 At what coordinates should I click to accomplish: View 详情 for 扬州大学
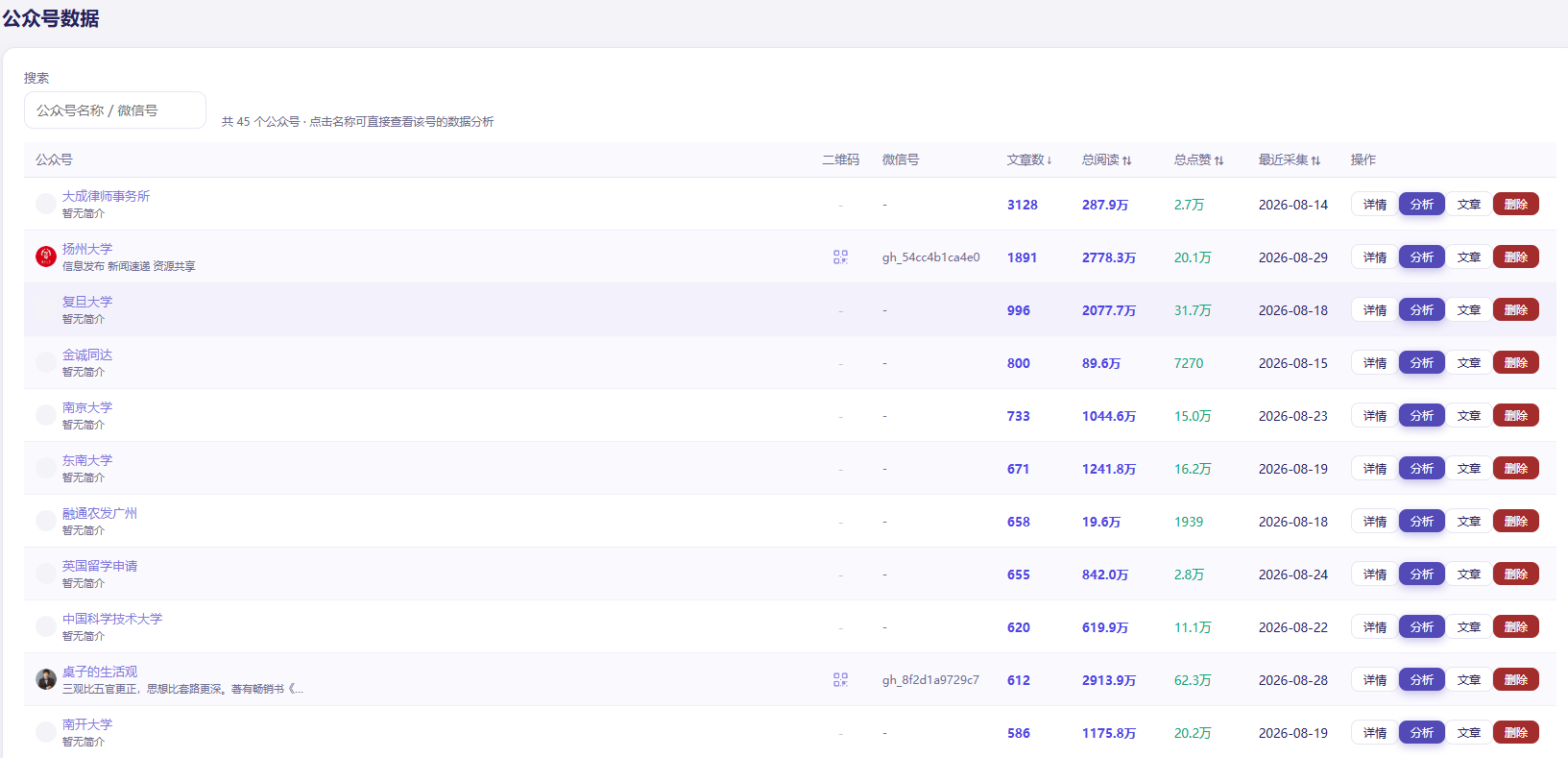1375,257
